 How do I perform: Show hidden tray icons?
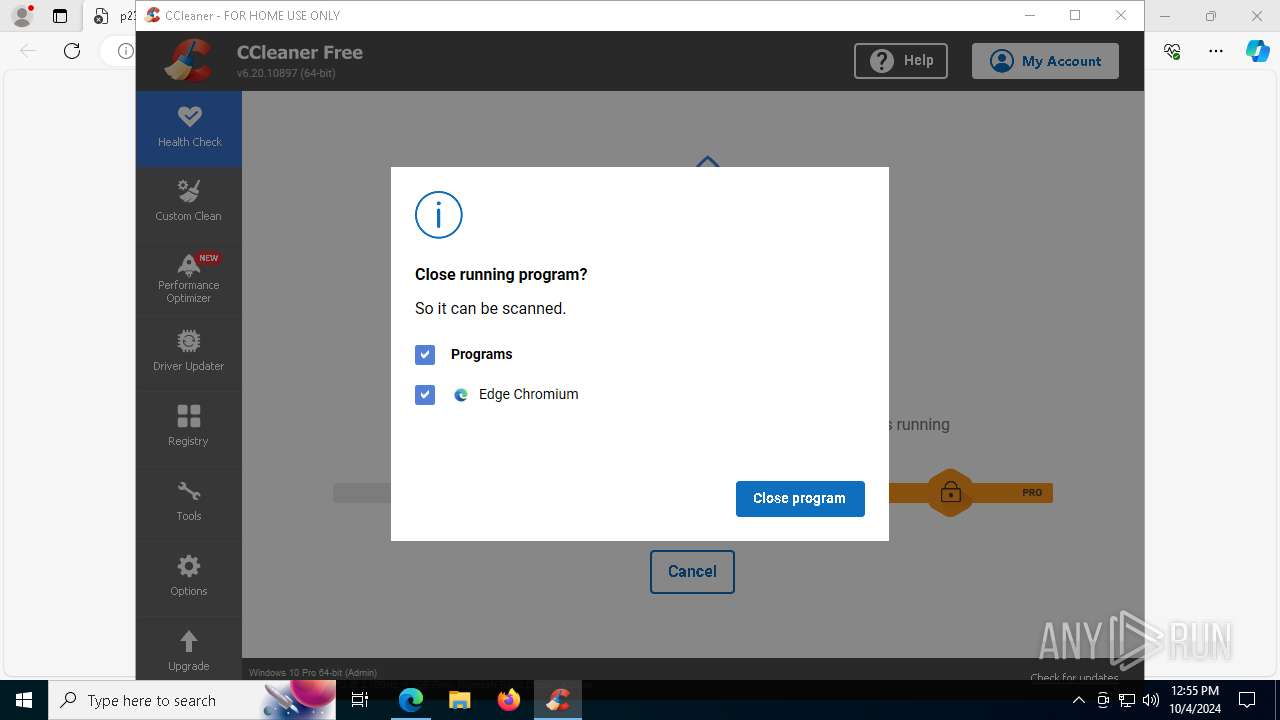coord(1079,701)
